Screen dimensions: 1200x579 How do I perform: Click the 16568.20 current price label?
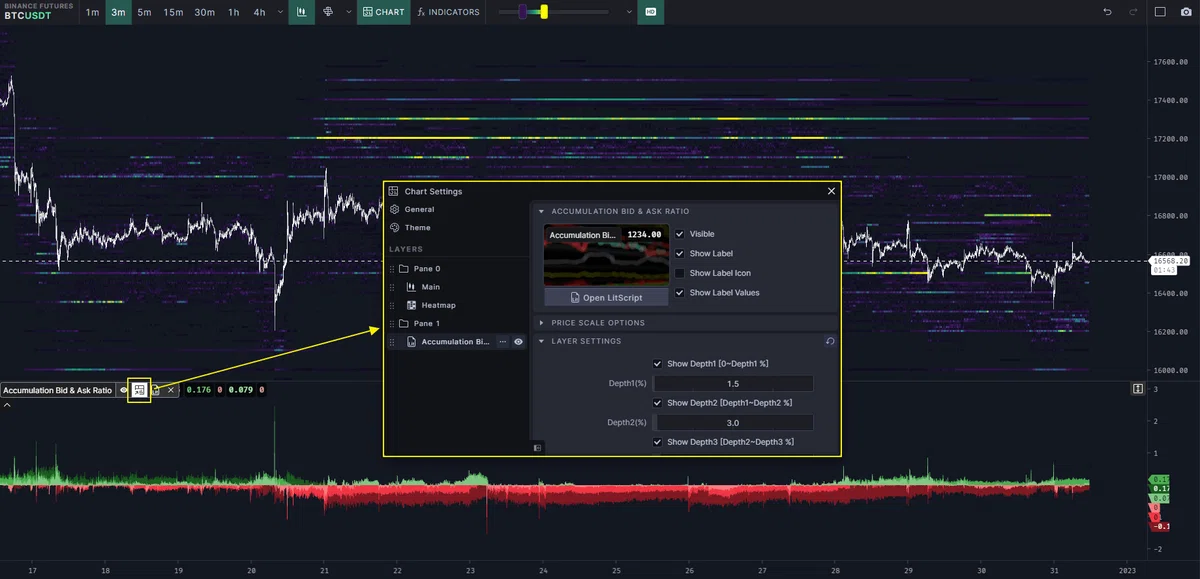[x=1170, y=261]
